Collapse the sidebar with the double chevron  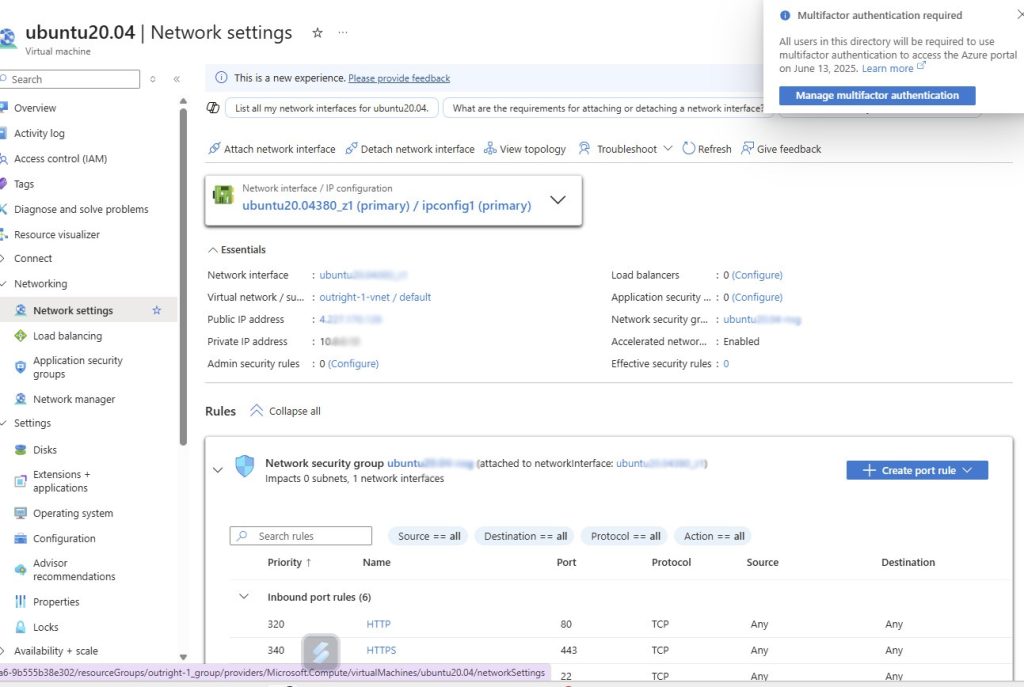pos(176,79)
